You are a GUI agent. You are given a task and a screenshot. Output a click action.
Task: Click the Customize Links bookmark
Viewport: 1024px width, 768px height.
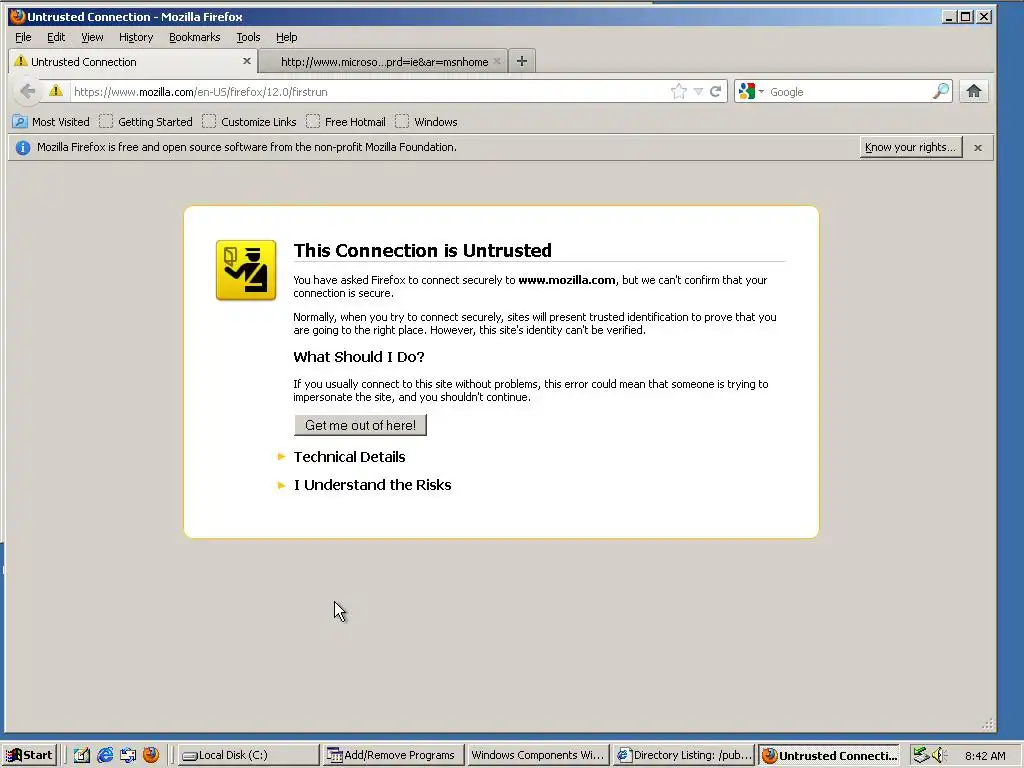[x=249, y=121]
